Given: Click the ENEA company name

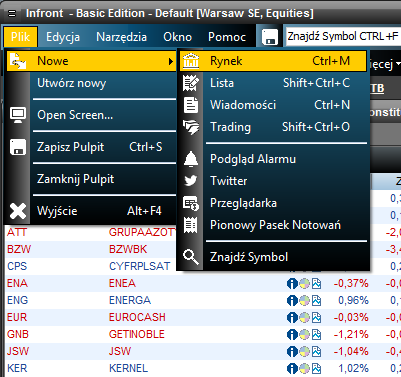Looking at the screenshot, I should (122, 283).
